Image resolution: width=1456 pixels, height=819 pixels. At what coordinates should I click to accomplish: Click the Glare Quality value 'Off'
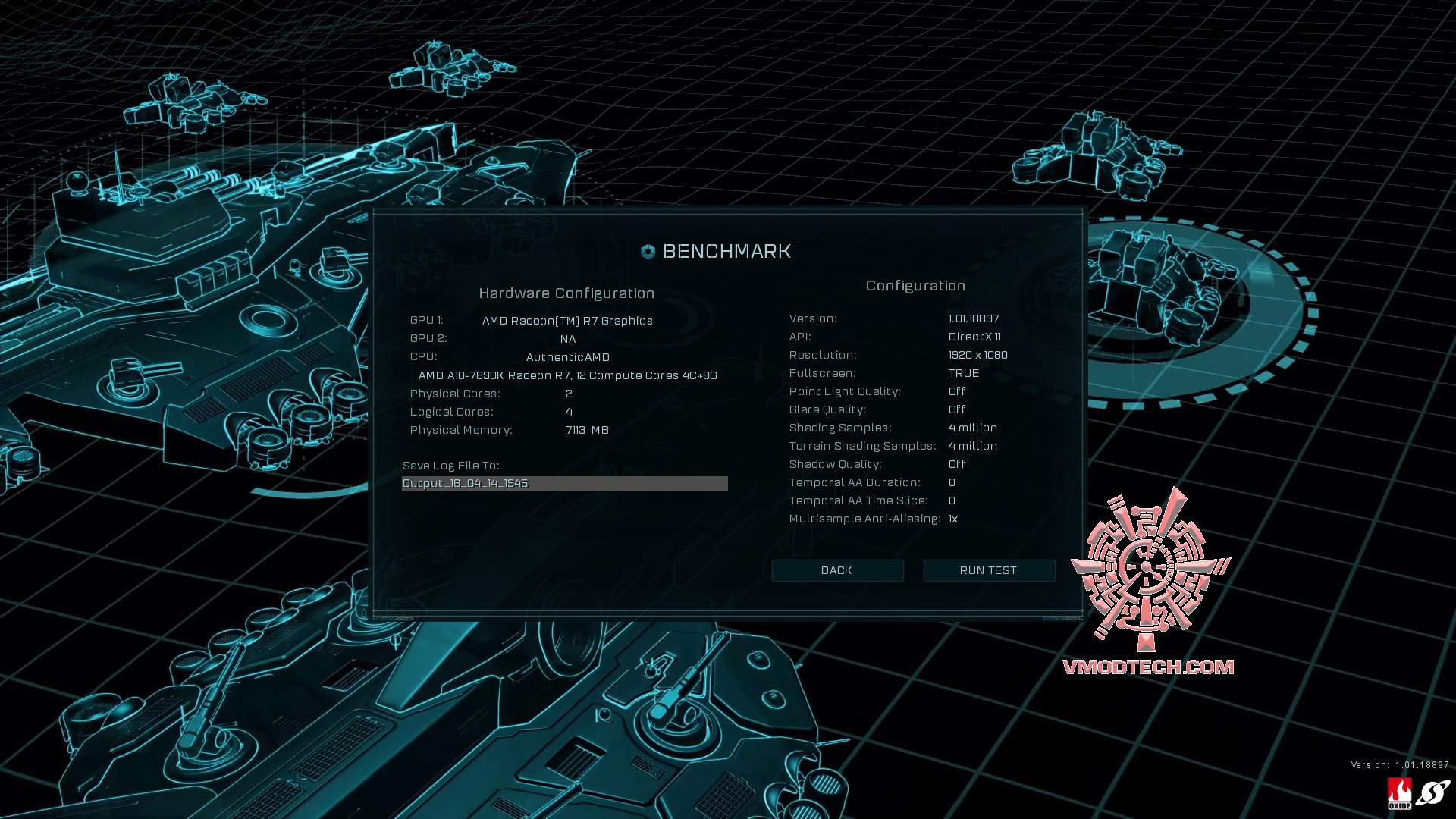[x=957, y=409]
